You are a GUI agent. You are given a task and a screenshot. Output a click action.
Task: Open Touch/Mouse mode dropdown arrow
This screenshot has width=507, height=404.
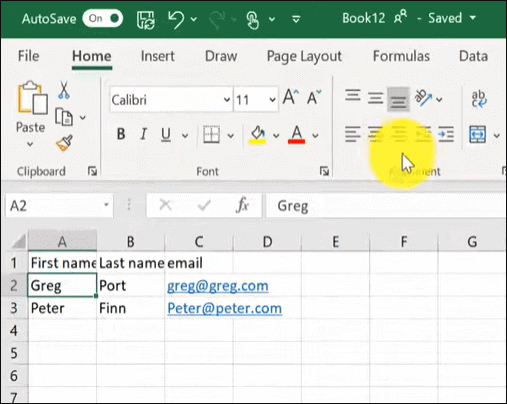(x=272, y=19)
